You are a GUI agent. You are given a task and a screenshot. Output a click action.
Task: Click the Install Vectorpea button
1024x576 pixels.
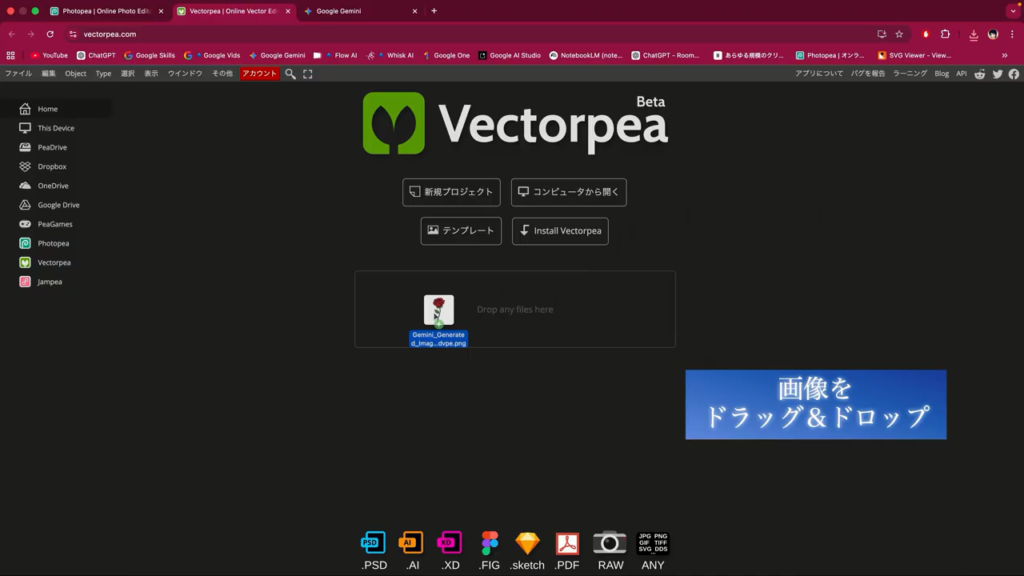pos(560,231)
